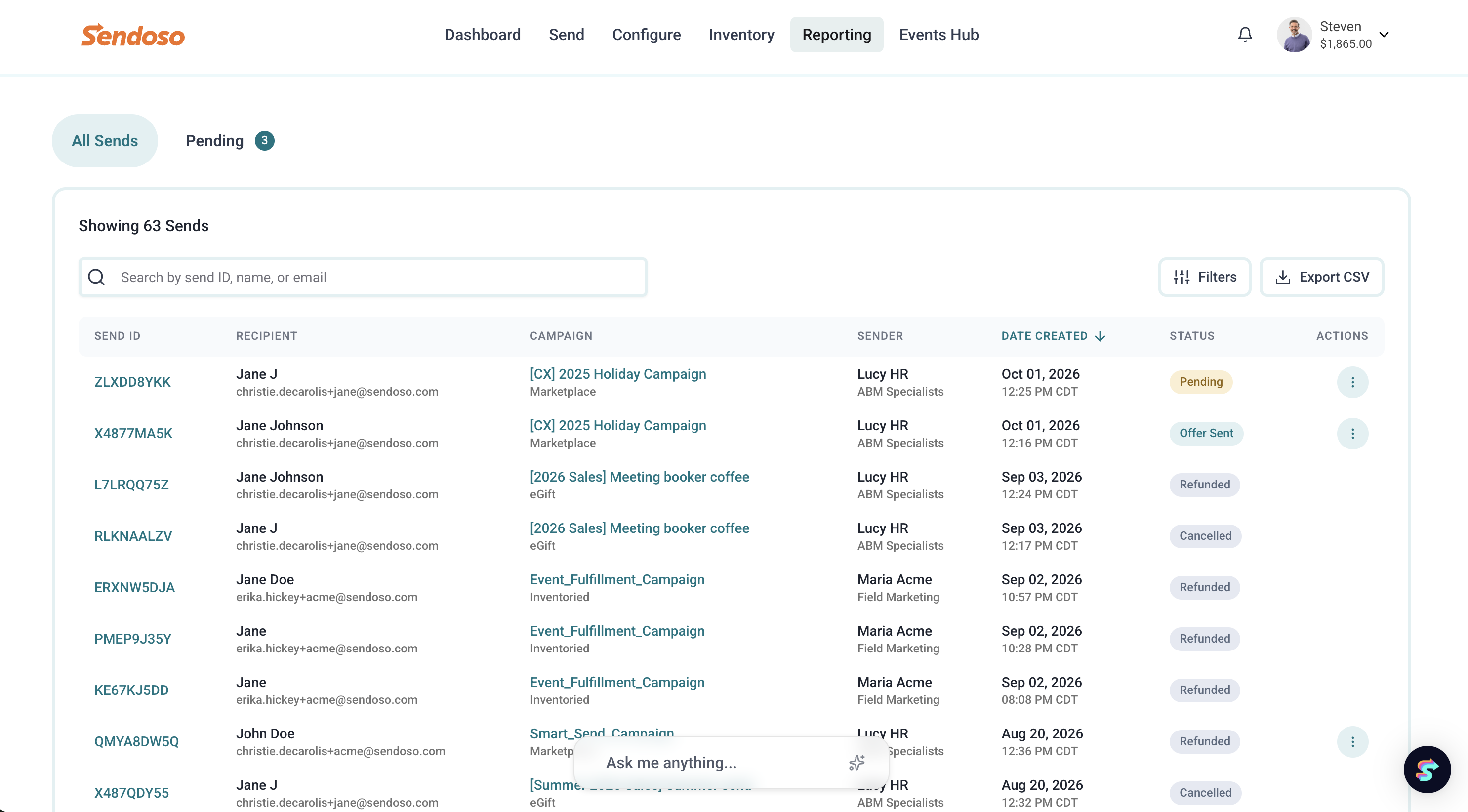Viewport: 1468px width, 812px height.
Task: Click Cancelled status in RLKNAALZV row
Action: tap(1205, 536)
